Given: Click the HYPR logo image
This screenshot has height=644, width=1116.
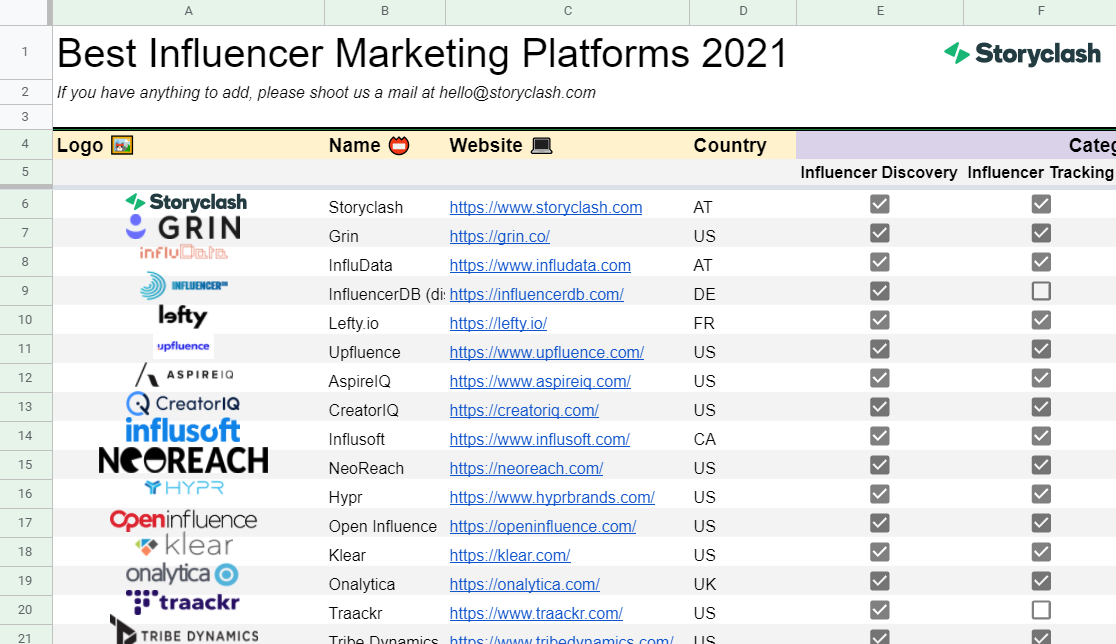Looking at the screenshot, I should coord(184,487).
